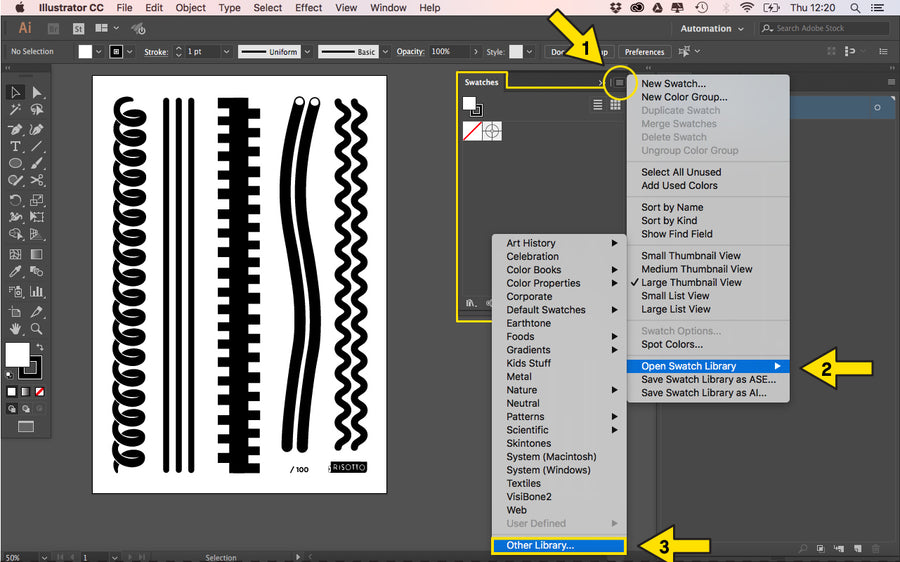This screenshot has width=900, height=562.
Task: Open the Effect menu in menu bar
Action: coord(308,8)
